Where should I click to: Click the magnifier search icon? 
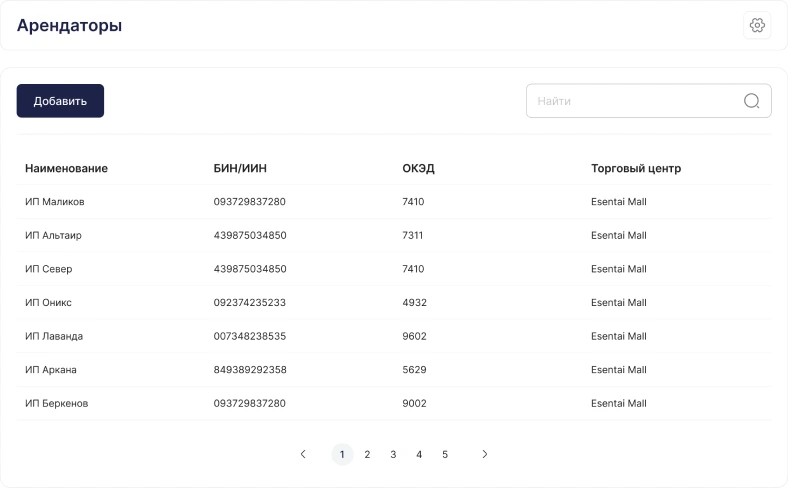(751, 101)
